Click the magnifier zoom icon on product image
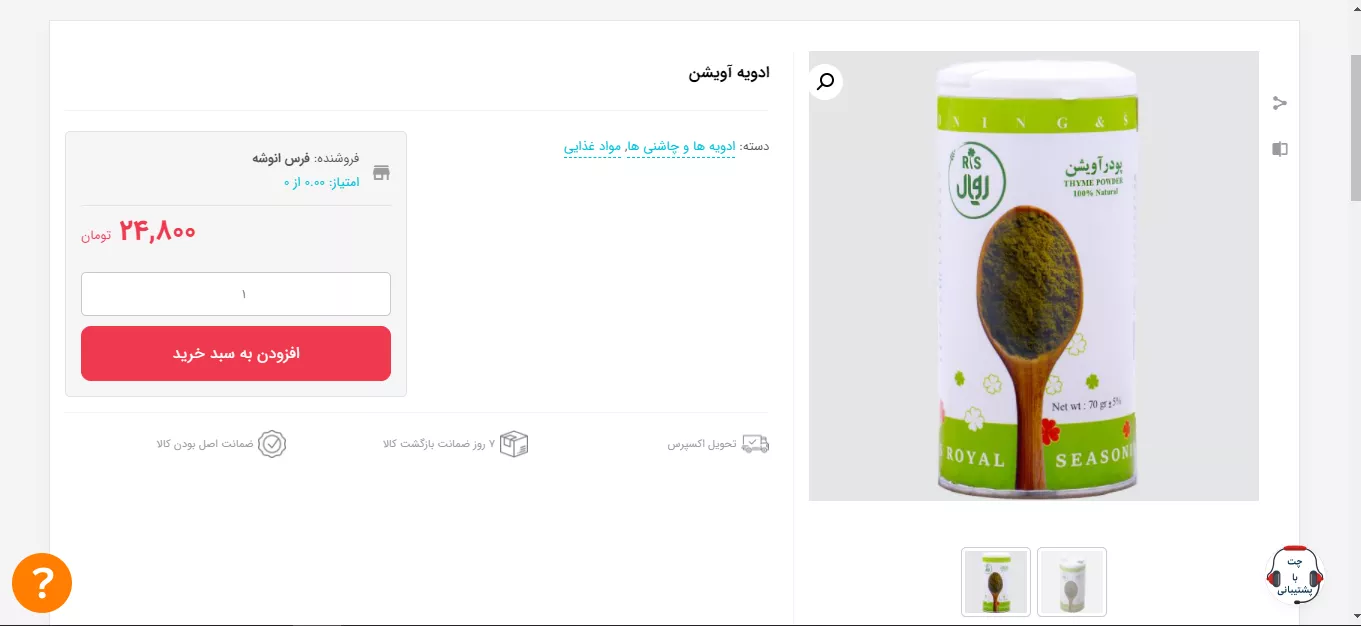Viewport: 1361px width, 626px height. coord(825,81)
